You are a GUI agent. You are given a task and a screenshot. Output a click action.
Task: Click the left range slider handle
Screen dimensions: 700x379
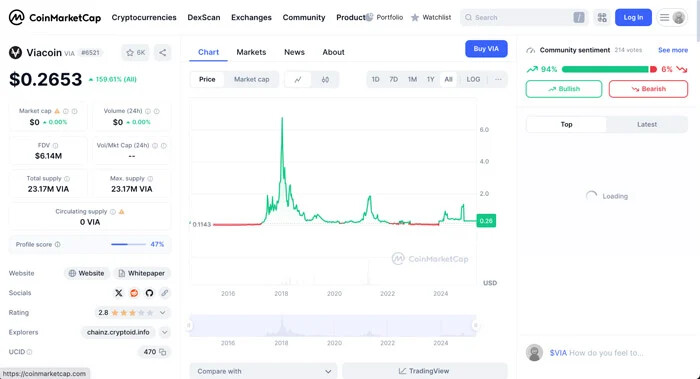[x=189, y=325]
